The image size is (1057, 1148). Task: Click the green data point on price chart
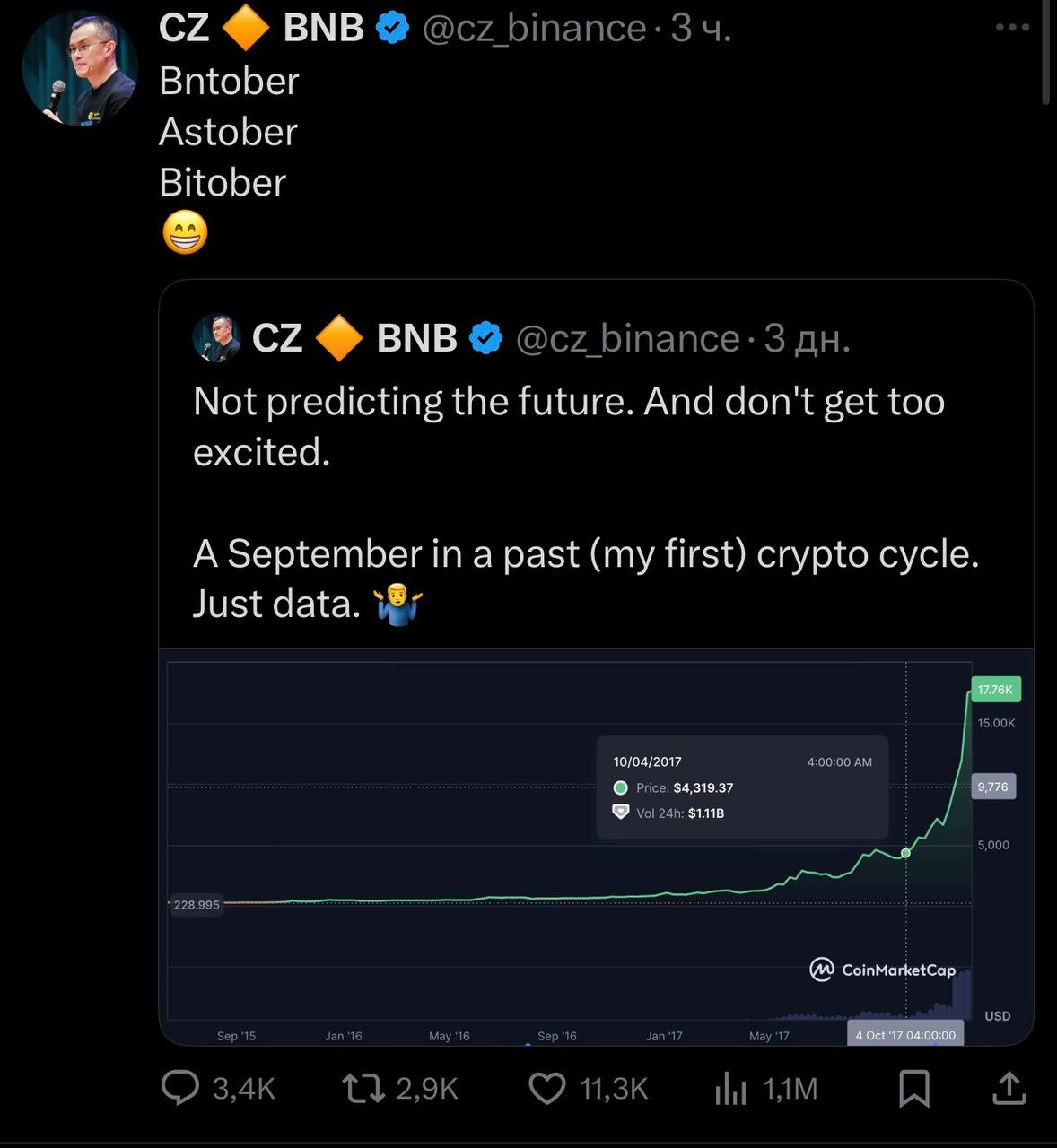(905, 853)
